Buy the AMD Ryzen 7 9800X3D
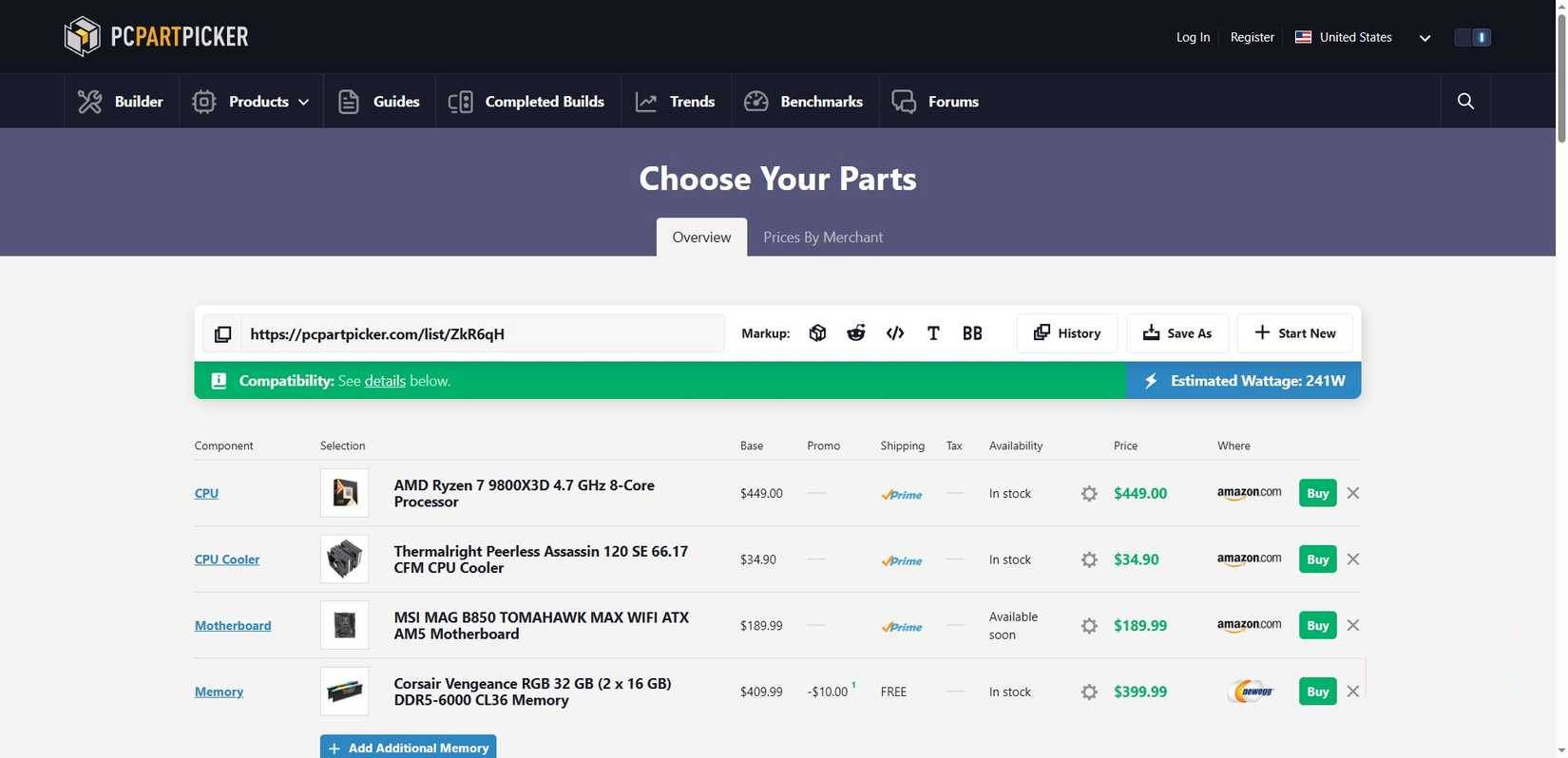The image size is (1568, 758). 1317,493
